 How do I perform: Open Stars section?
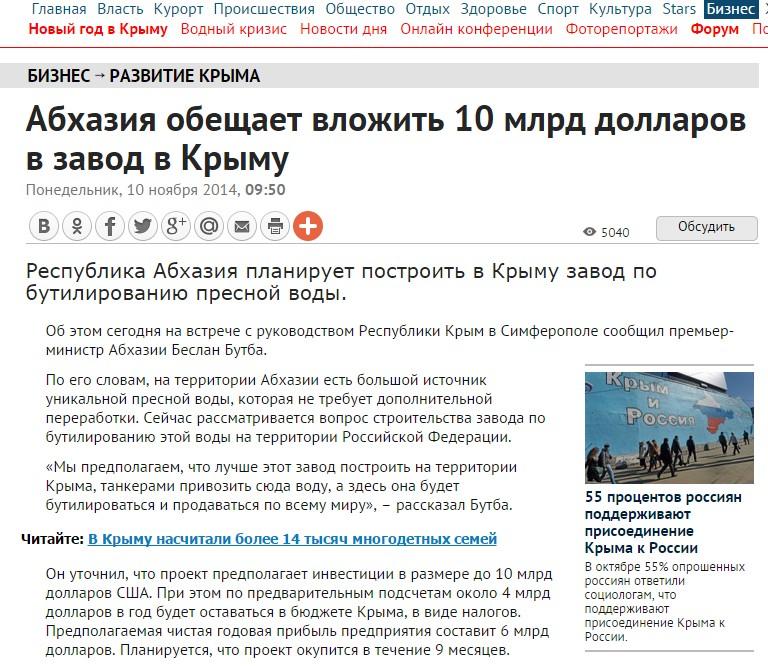pyautogui.click(x=679, y=9)
